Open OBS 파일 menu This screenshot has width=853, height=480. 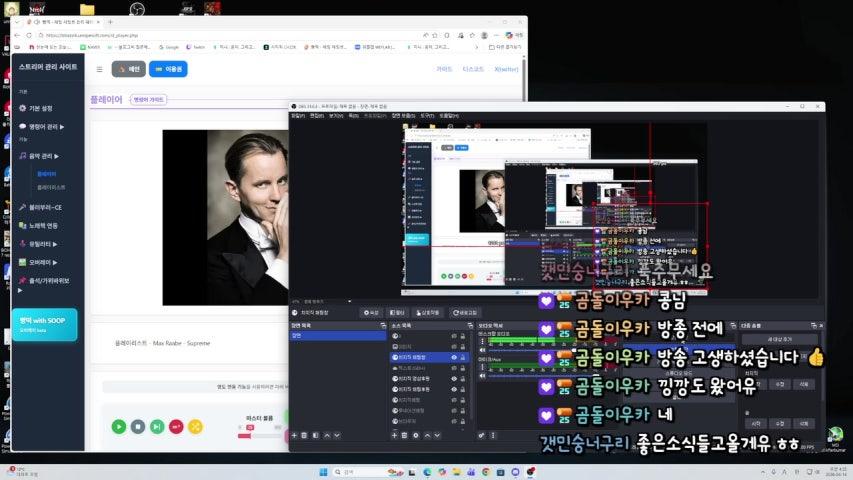[x=298, y=116]
